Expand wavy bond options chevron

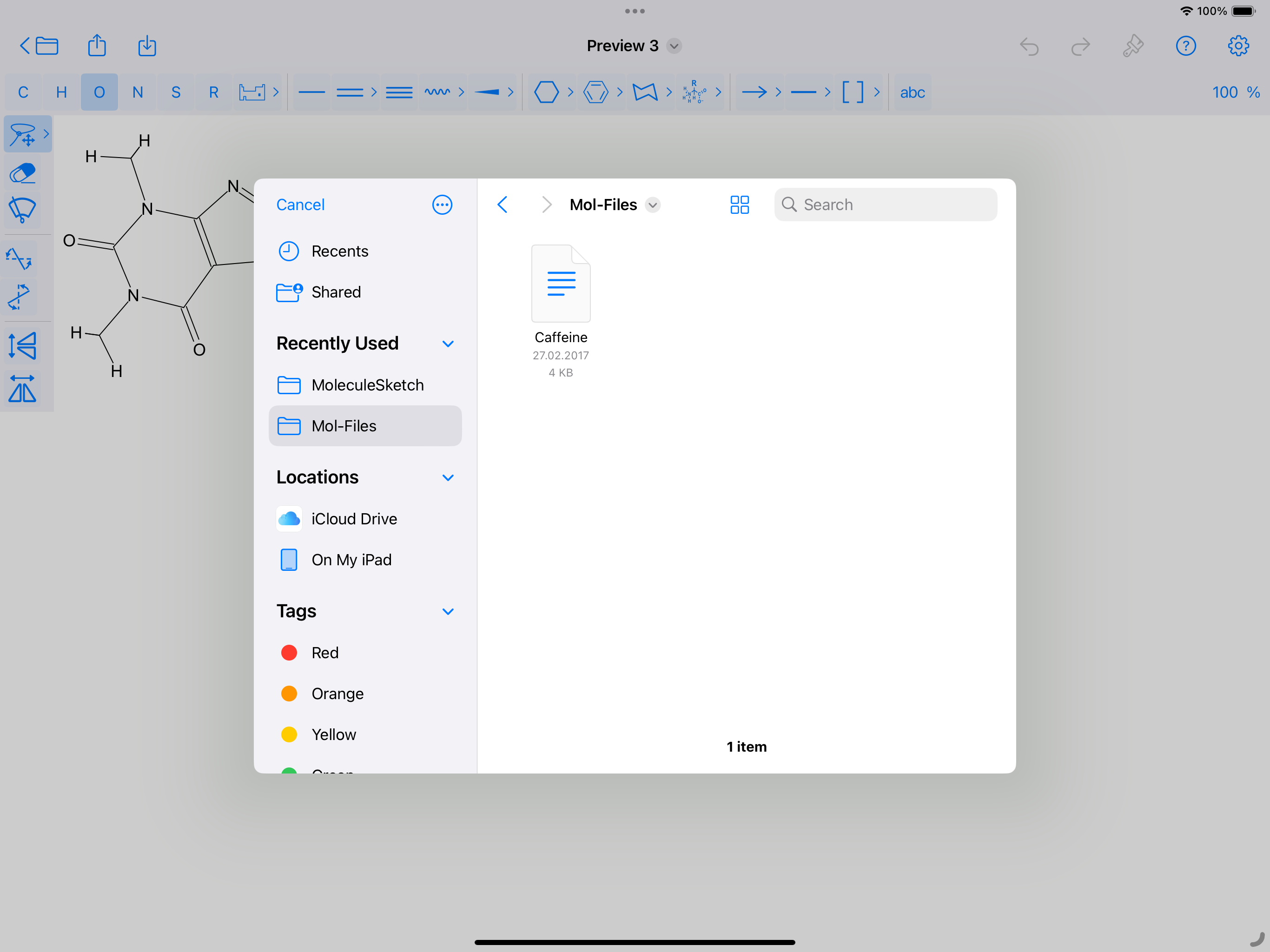461,92
